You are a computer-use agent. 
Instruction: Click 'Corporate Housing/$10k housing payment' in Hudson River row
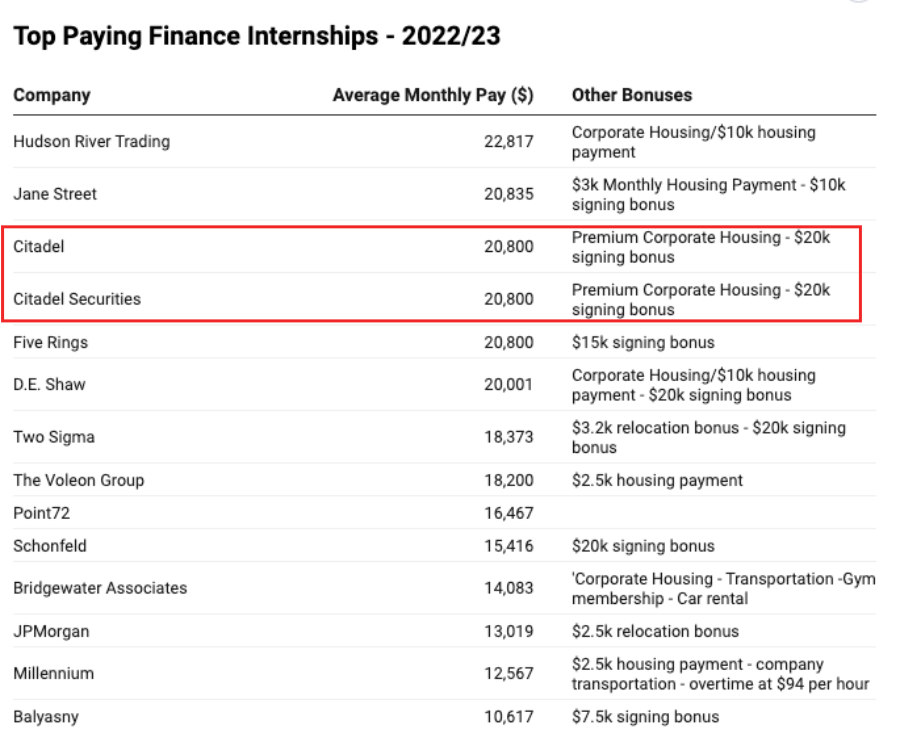[x=693, y=142]
